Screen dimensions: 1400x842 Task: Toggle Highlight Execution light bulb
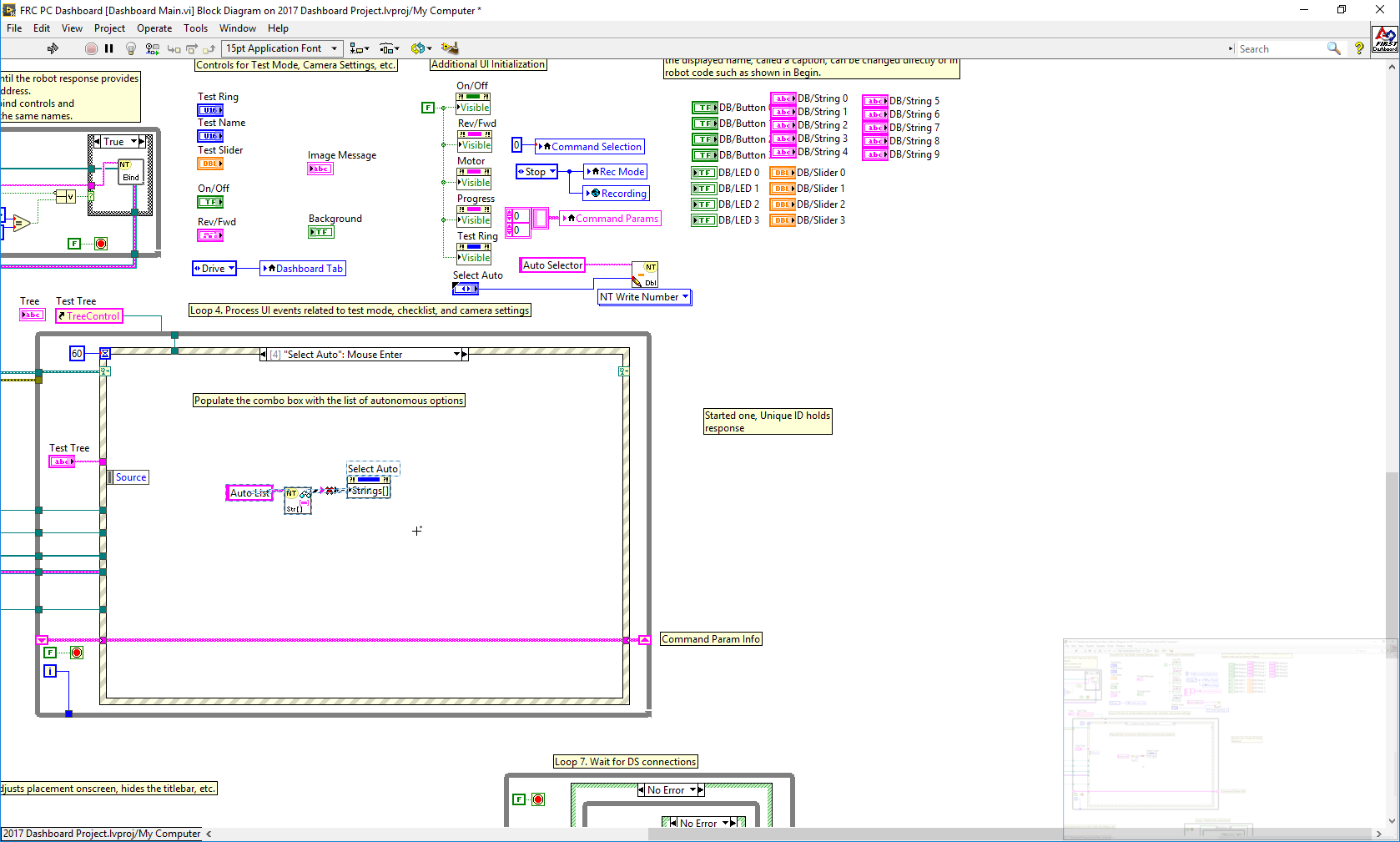coord(131,48)
